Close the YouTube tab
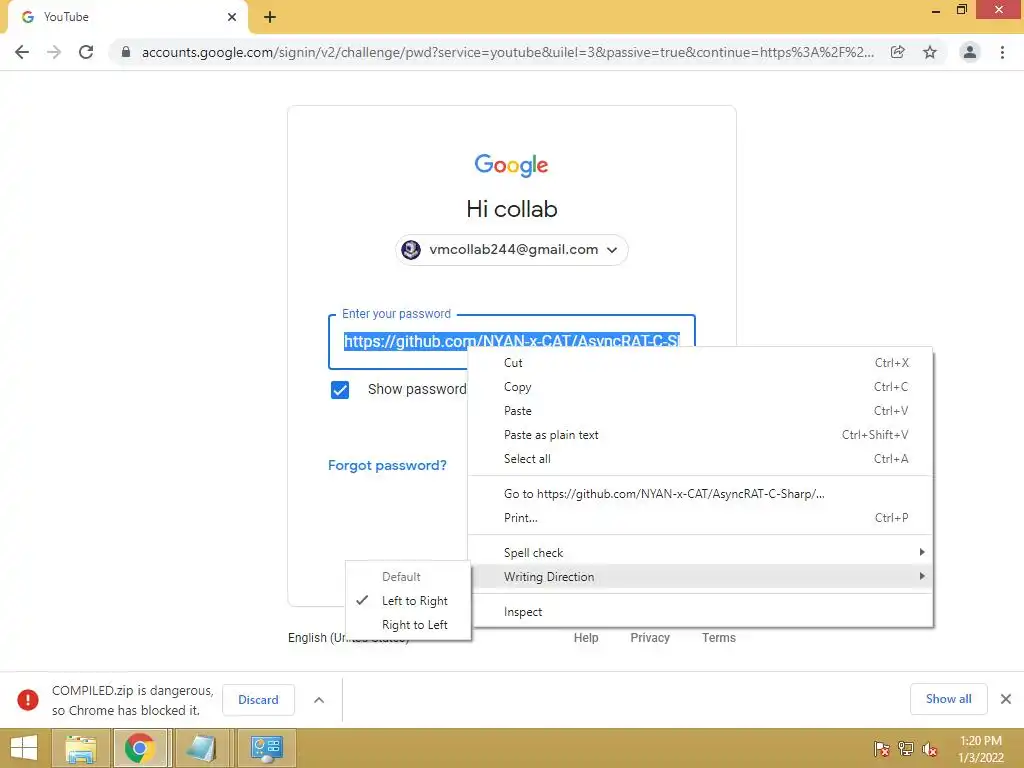 tap(232, 17)
